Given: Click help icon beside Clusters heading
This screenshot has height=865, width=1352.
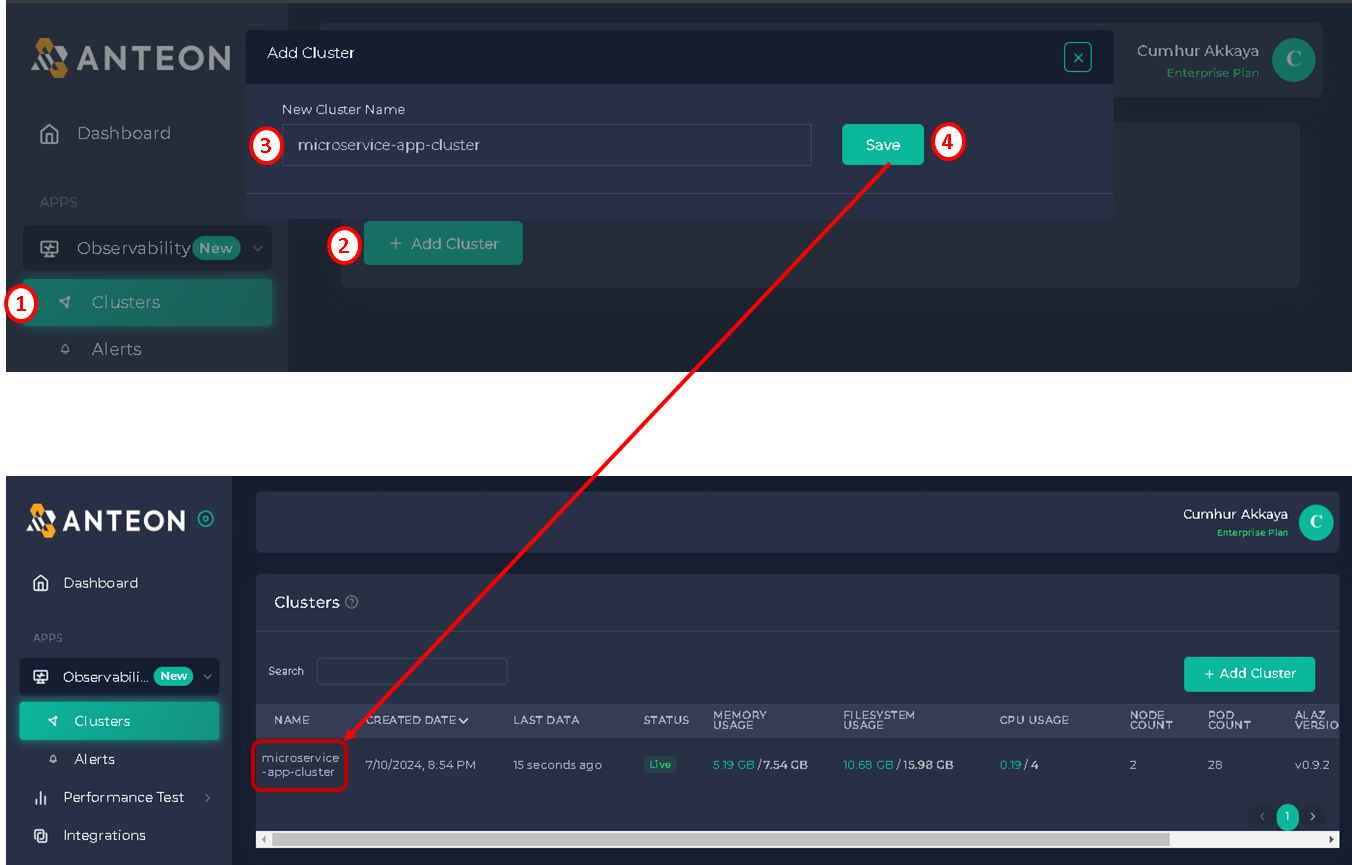Looking at the screenshot, I should coord(351,602).
